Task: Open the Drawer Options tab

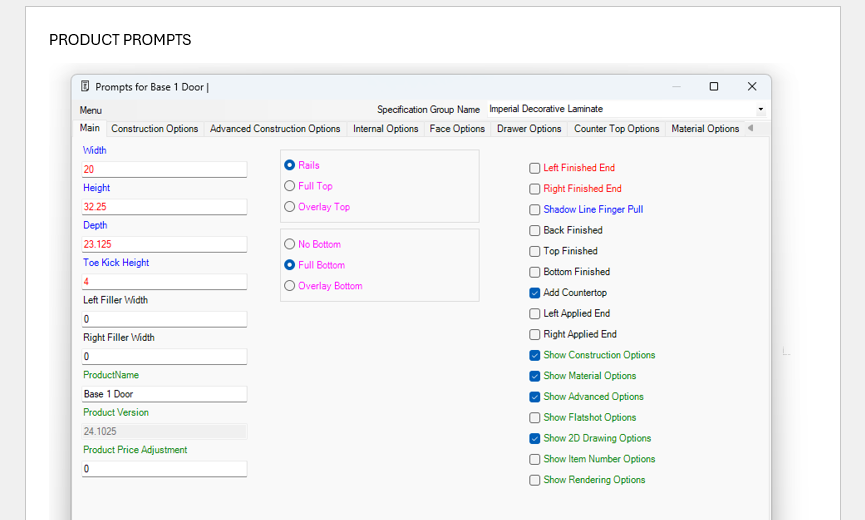Action: pos(529,129)
